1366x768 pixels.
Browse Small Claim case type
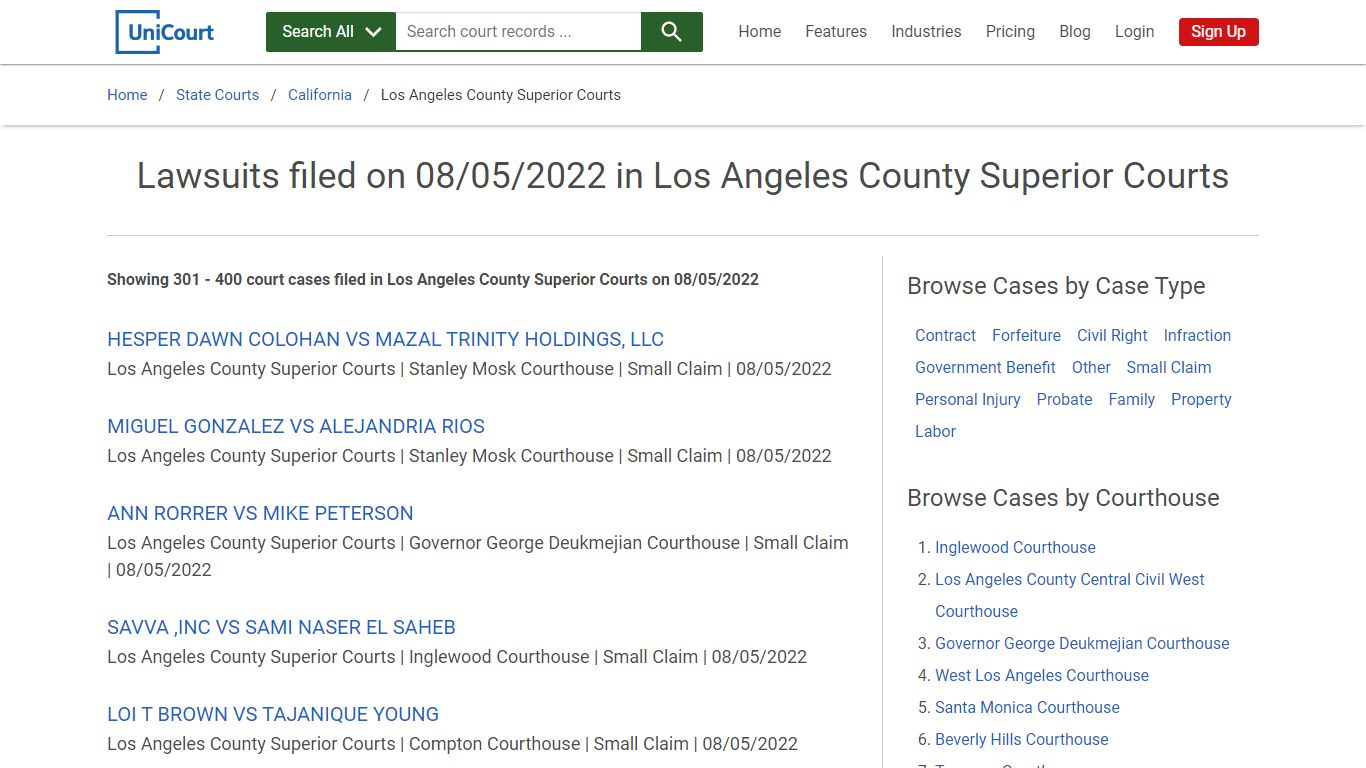pos(1169,368)
